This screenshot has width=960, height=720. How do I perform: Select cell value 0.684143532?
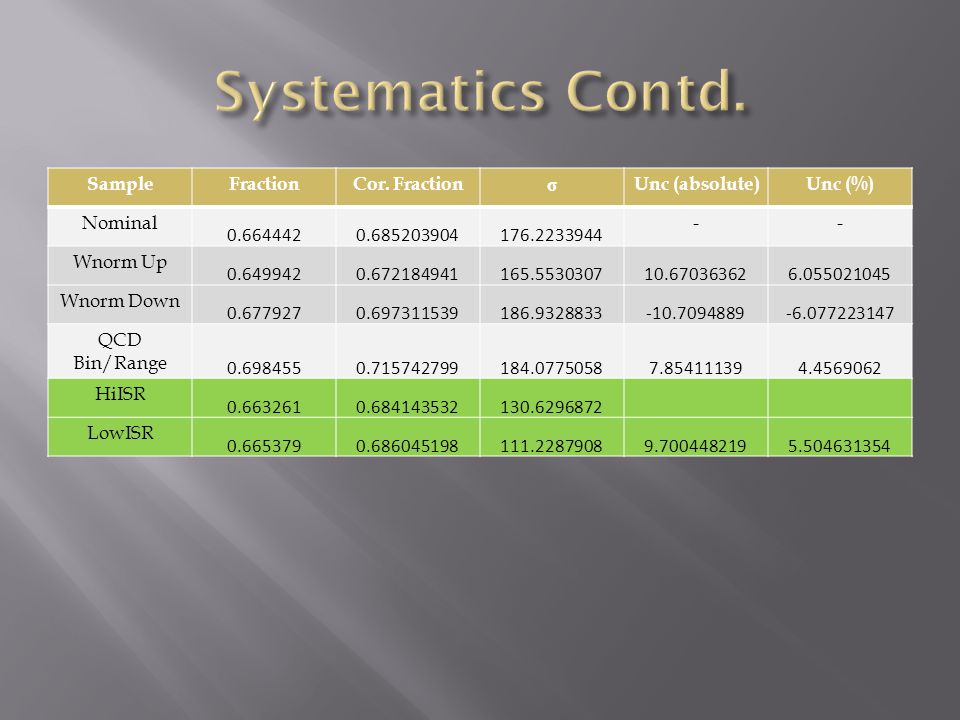(x=407, y=407)
